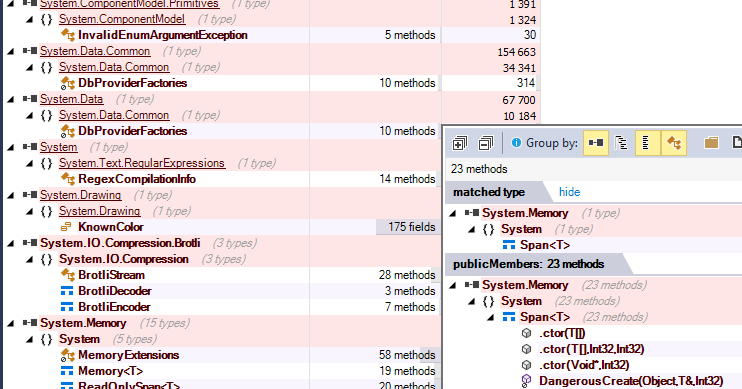Select the BrotliDecoder type name

(115, 291)
